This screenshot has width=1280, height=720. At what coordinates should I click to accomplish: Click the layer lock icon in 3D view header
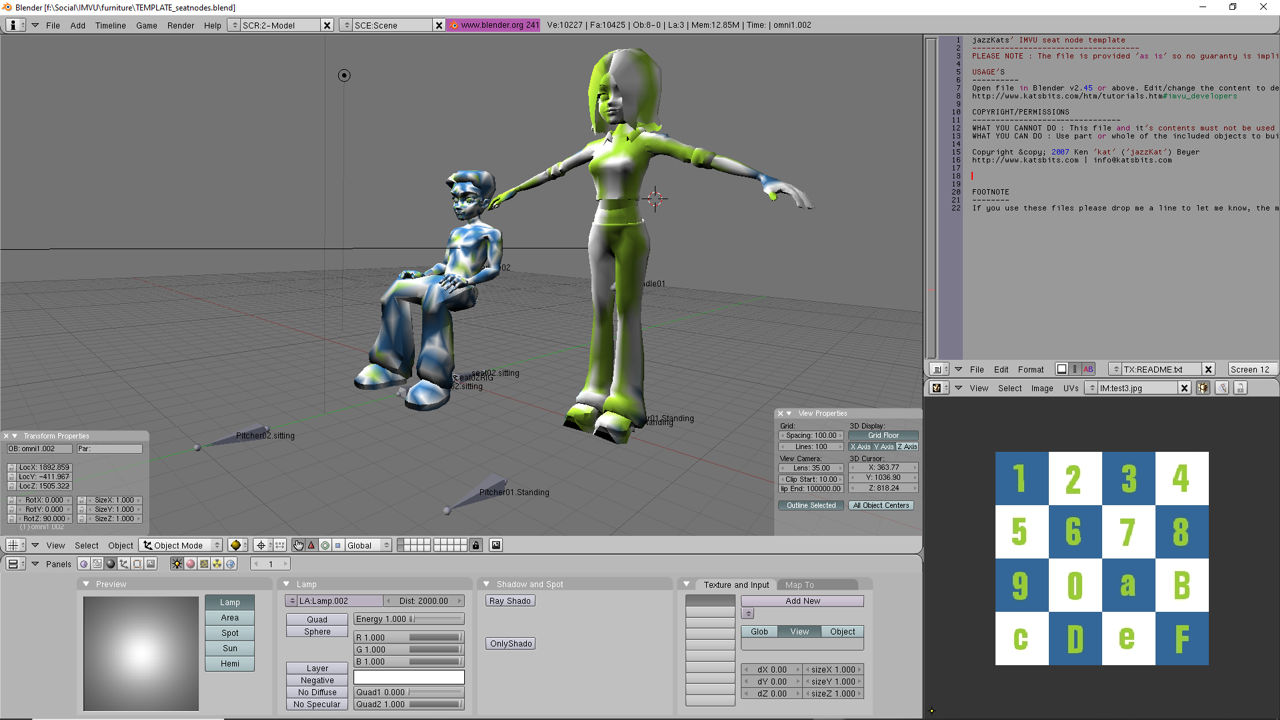pos(475,545)
